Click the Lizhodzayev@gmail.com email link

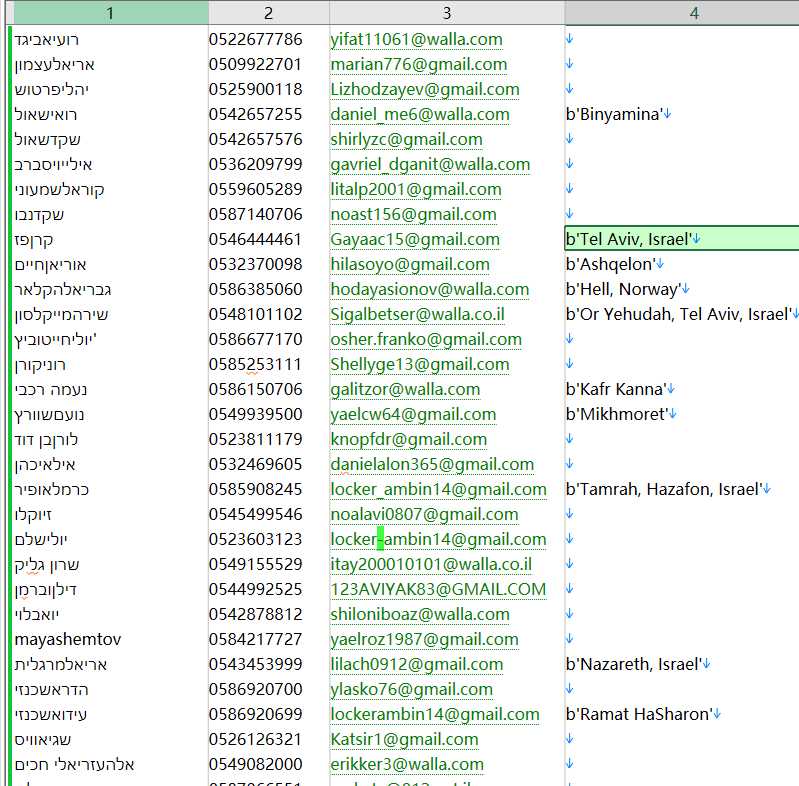click(424, 89)
